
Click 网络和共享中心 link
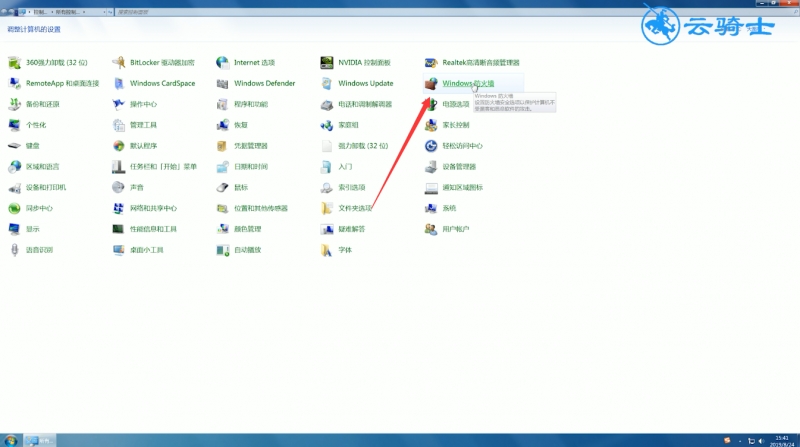153,208
